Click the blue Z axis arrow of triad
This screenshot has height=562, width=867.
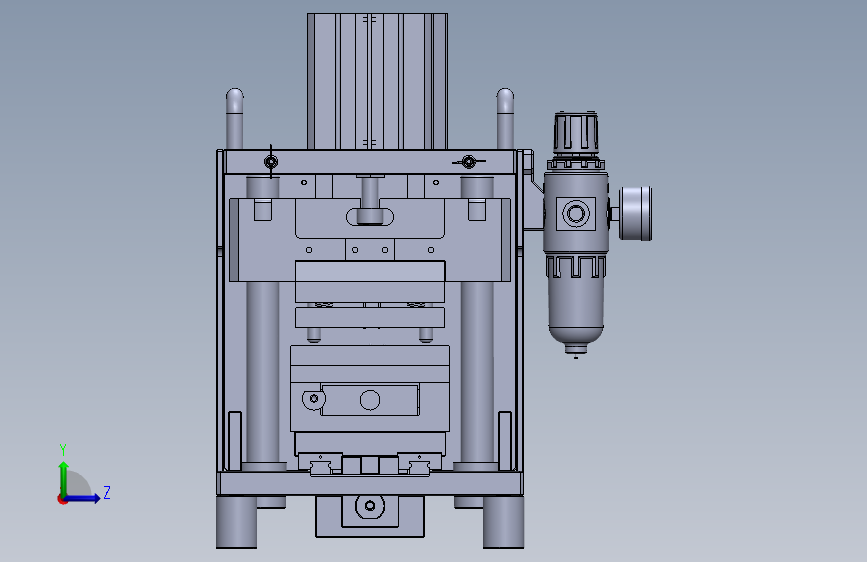pyautogui.click(x=83, y=498)
